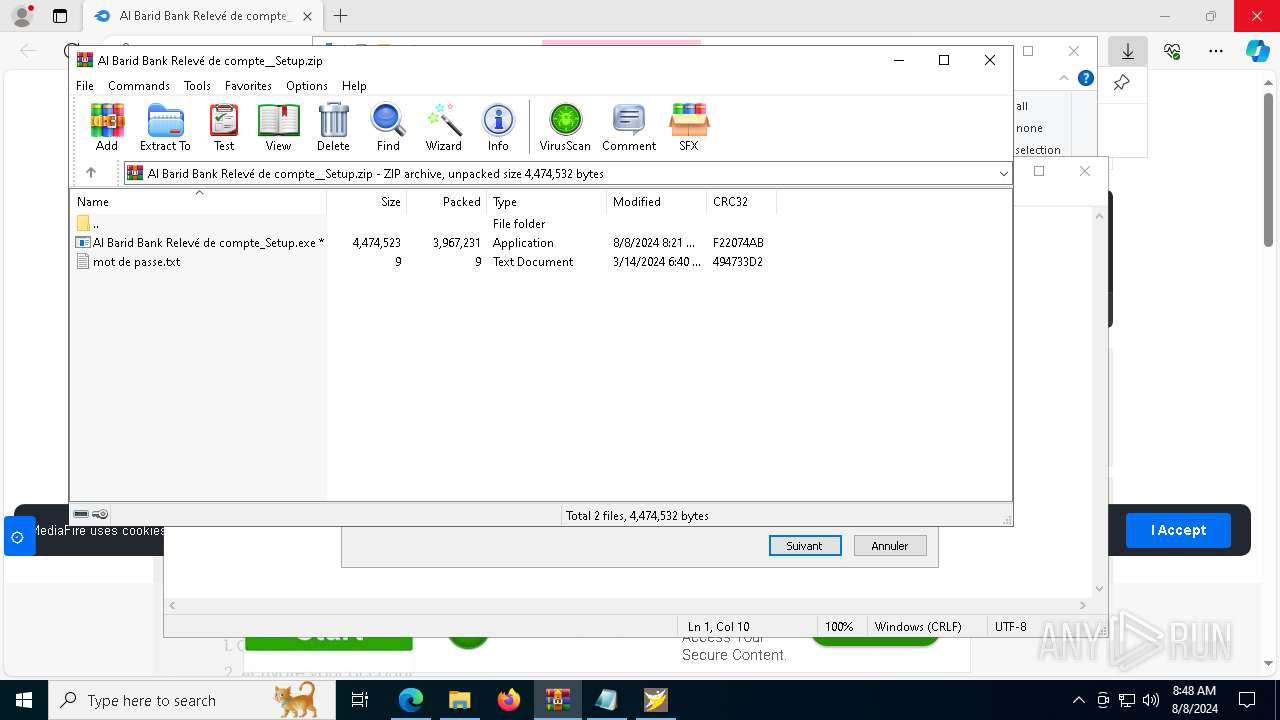Sort by the Modified column header
The height and width of the screenshot is (720, 1280).
(657, 202)
